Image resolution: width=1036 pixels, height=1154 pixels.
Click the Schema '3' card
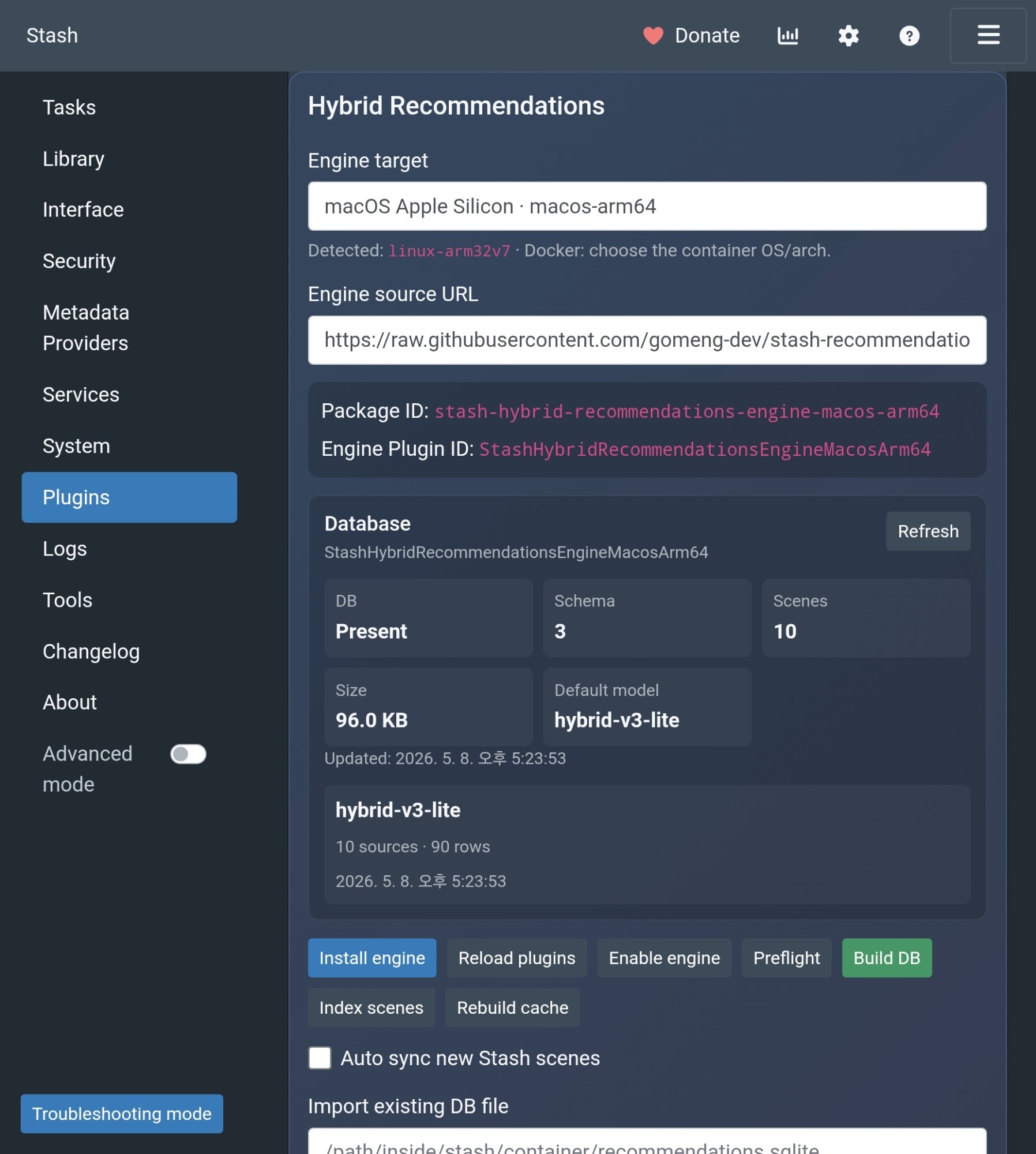[x=647, y=618]
